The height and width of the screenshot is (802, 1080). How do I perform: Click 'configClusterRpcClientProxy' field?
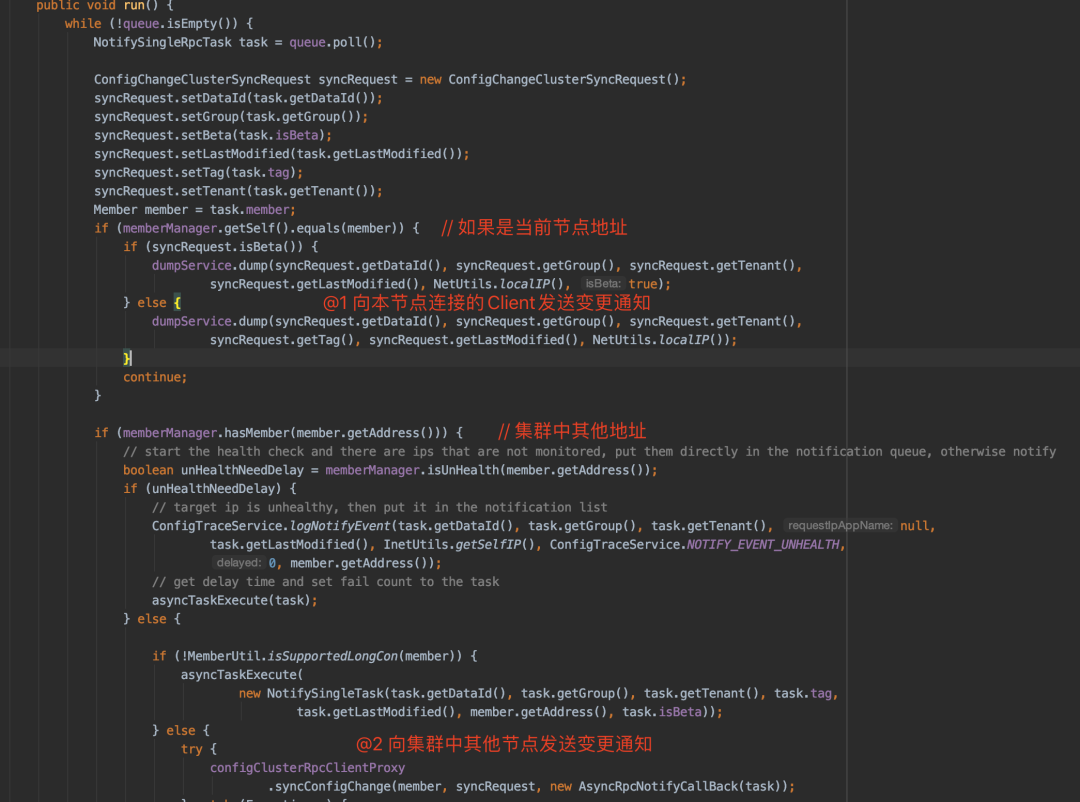coord(307,768)
